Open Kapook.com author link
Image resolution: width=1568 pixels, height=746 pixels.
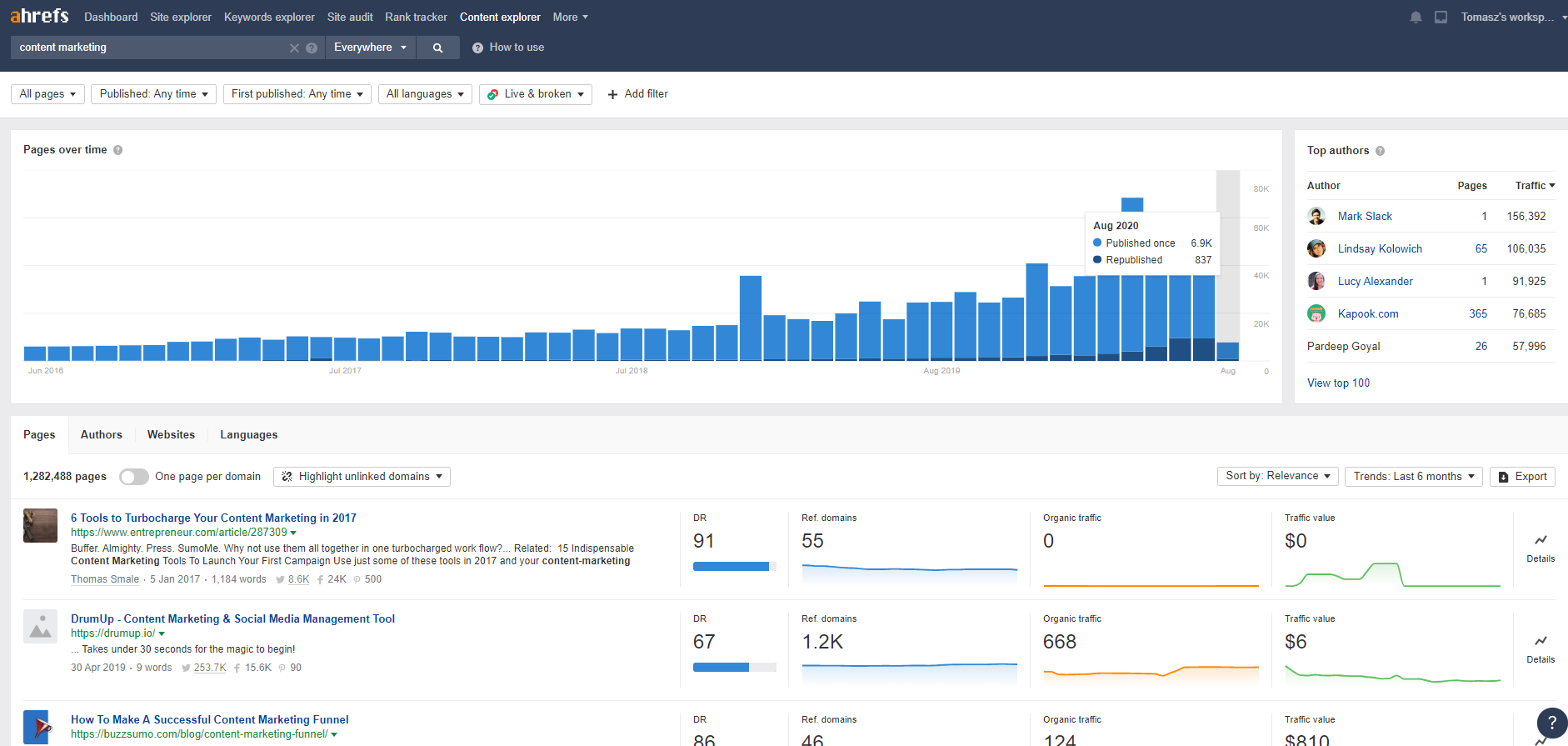pyautogui.click(x=1368, y=314)
